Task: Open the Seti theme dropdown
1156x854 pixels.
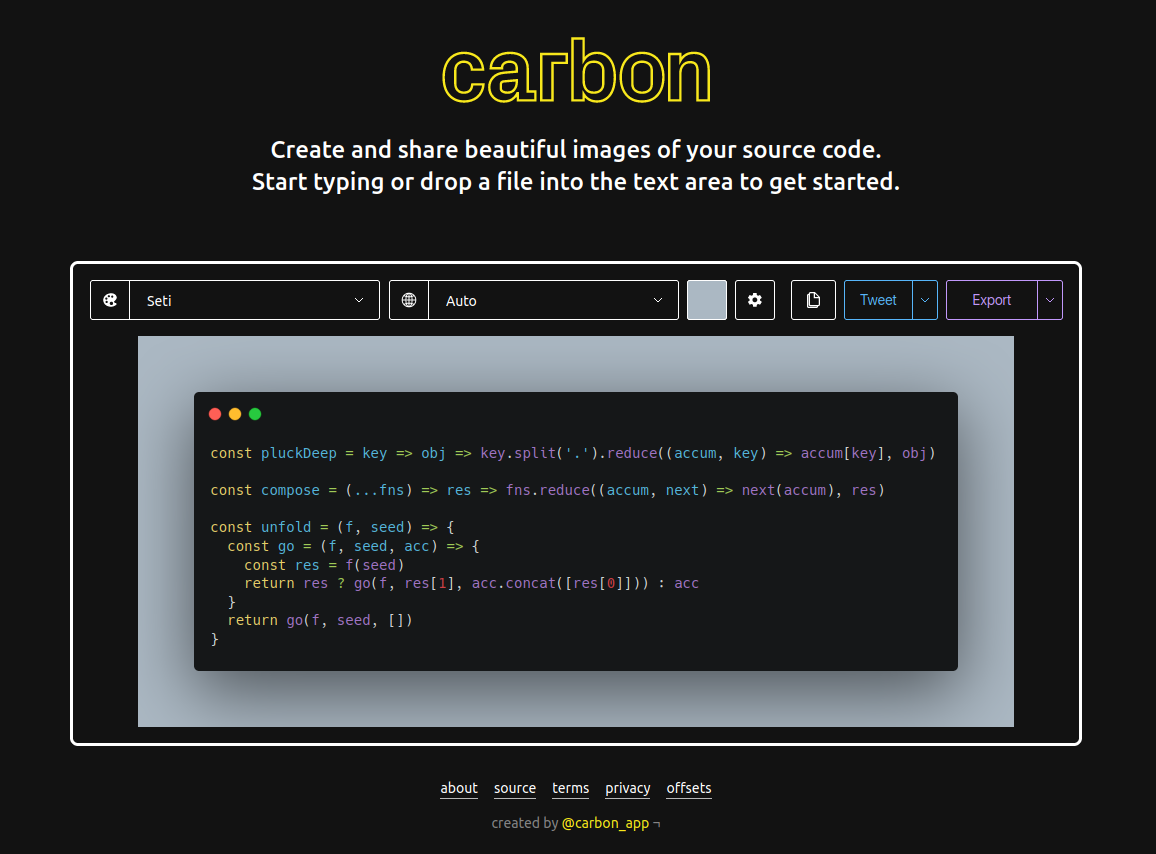Action: [254, 300]
